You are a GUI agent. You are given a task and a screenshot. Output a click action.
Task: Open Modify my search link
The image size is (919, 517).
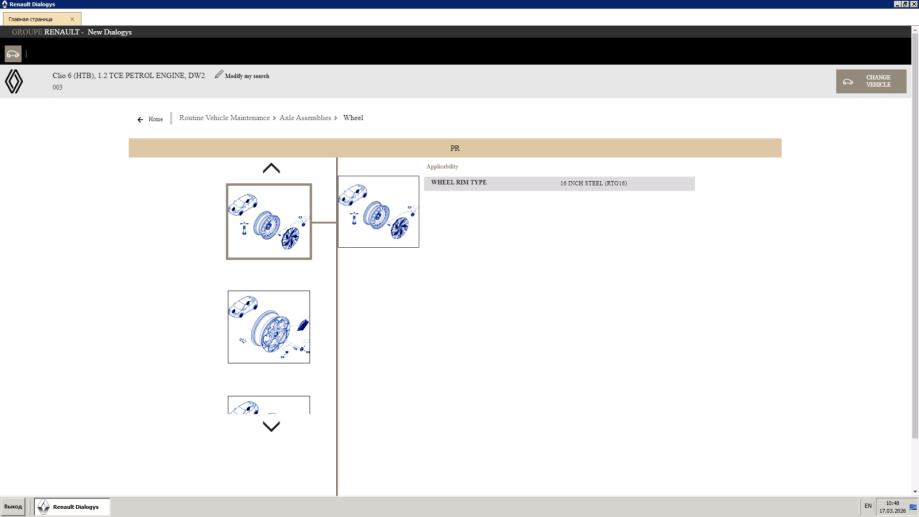247,76
